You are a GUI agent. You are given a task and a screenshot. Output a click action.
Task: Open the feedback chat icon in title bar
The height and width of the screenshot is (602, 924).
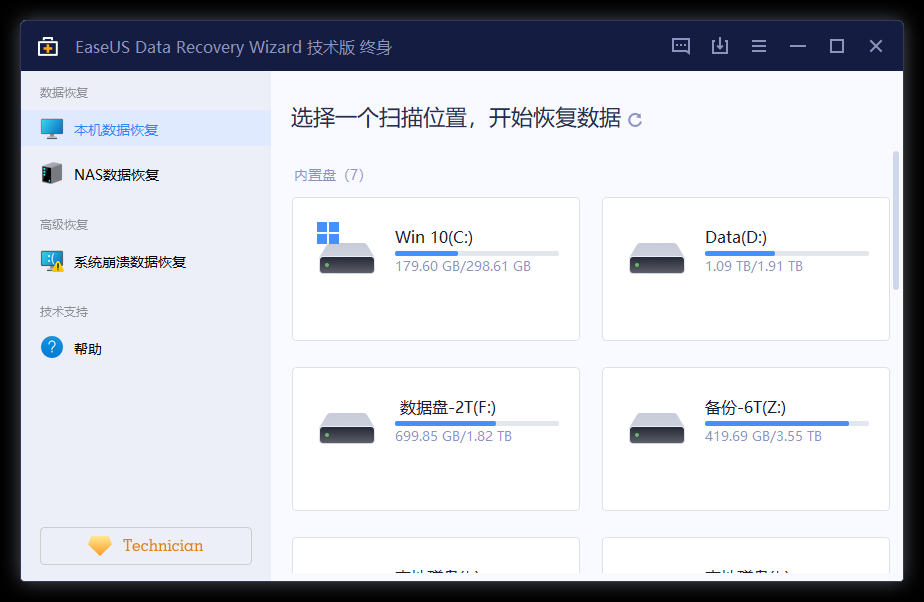coord(681,46)
